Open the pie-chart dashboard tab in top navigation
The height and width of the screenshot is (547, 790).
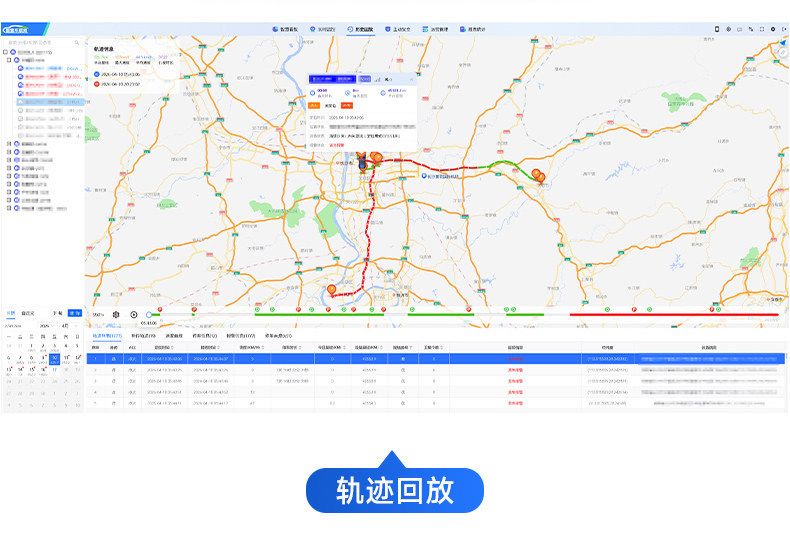pos(285,29)
